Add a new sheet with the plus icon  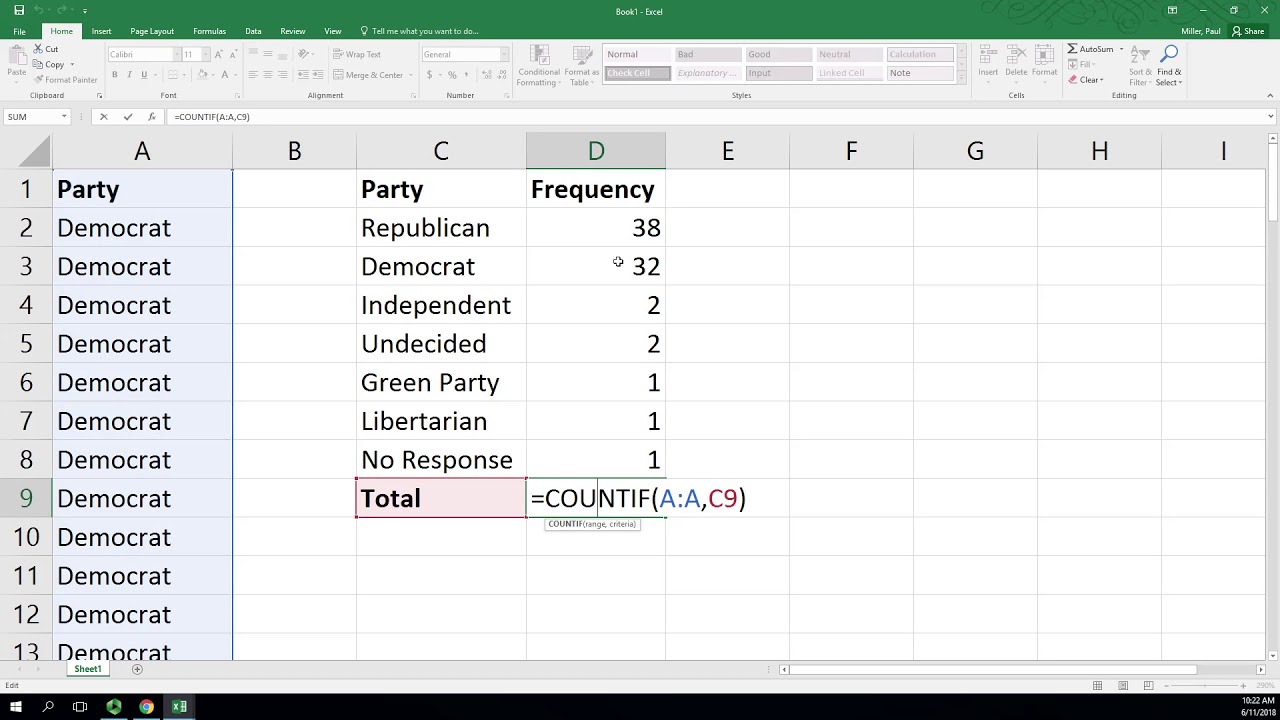point(137,669)
